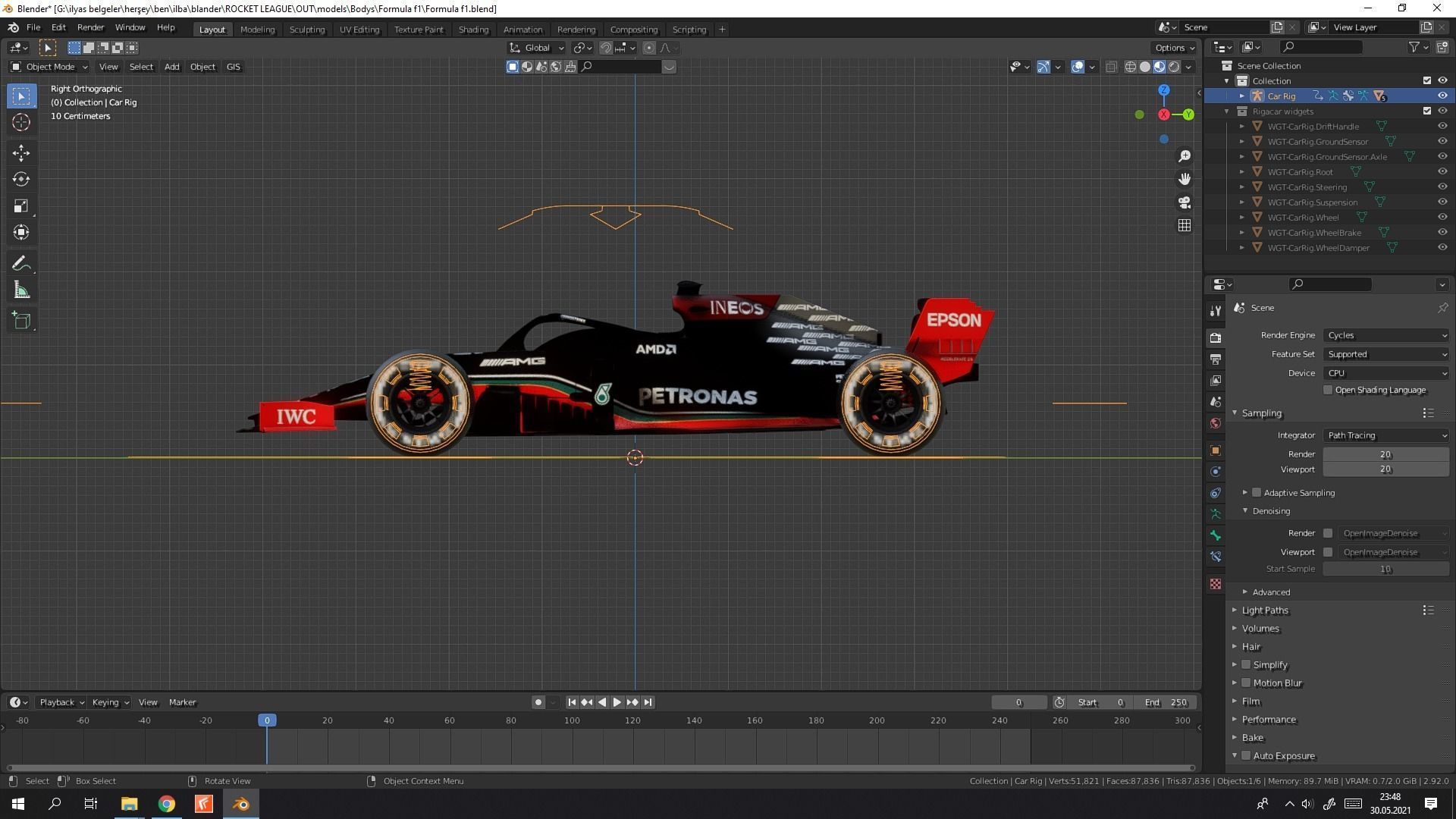Open Keying popover in timeline

tap(110, 702)
